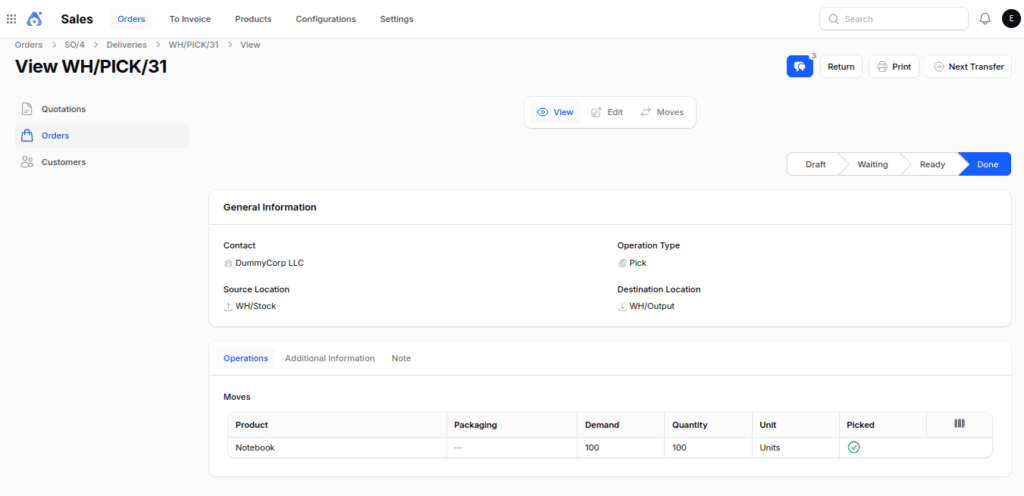Open the chatter messages icon button
This screenshot has height=496, width=1024.
[799, 67]
